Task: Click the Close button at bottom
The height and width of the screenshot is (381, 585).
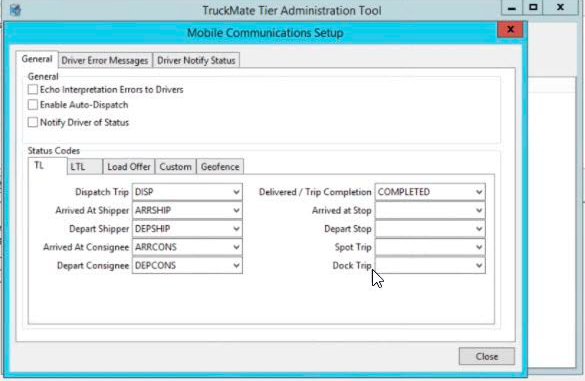Action: pos(487,356)
